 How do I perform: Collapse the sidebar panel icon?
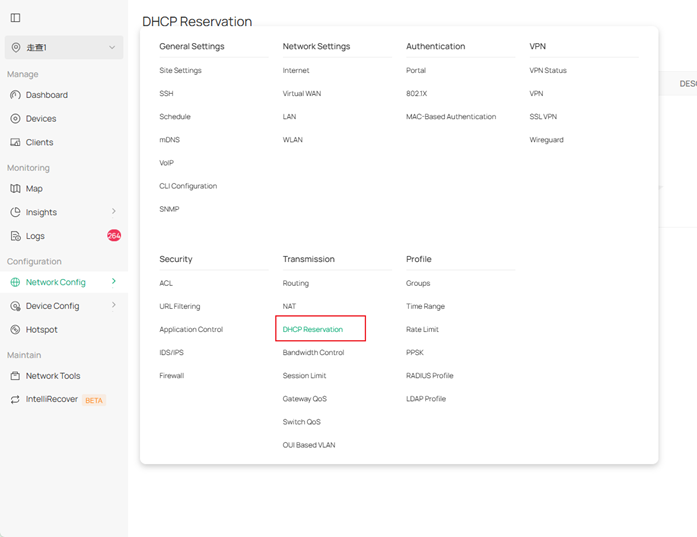15,18
